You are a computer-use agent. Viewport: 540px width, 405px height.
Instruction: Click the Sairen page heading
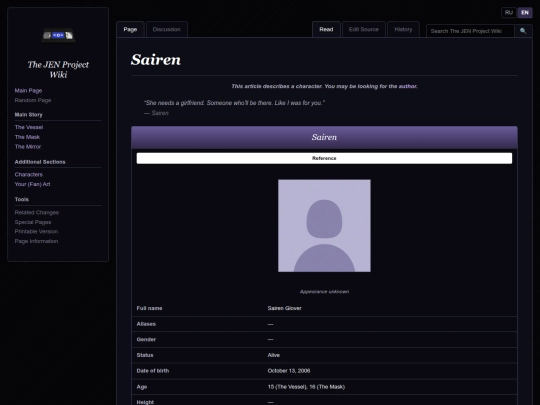click(156, 60)
